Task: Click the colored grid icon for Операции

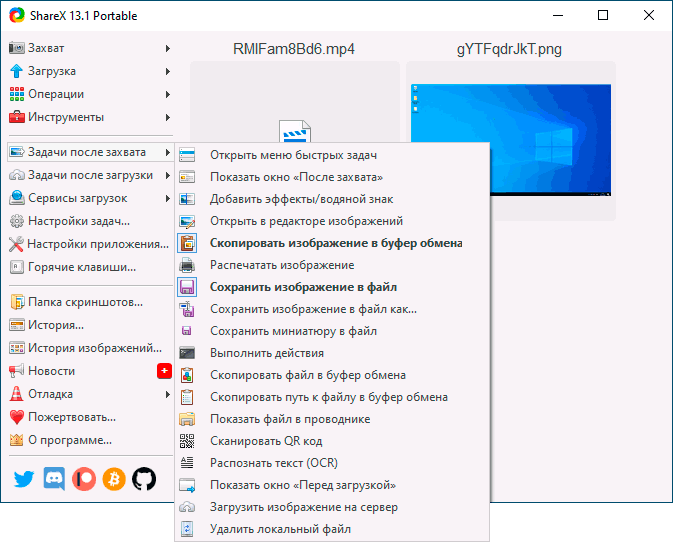Action: click(17, 94)
